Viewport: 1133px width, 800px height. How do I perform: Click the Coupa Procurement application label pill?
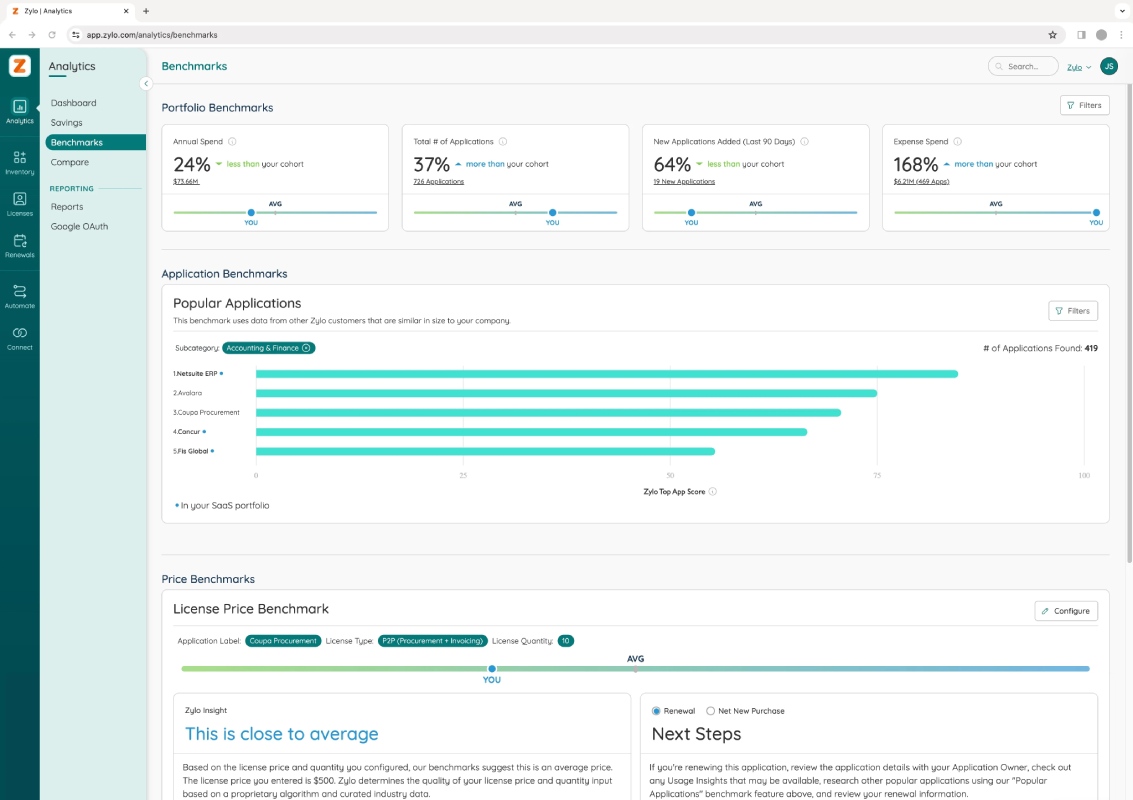[x=283, y=641]
